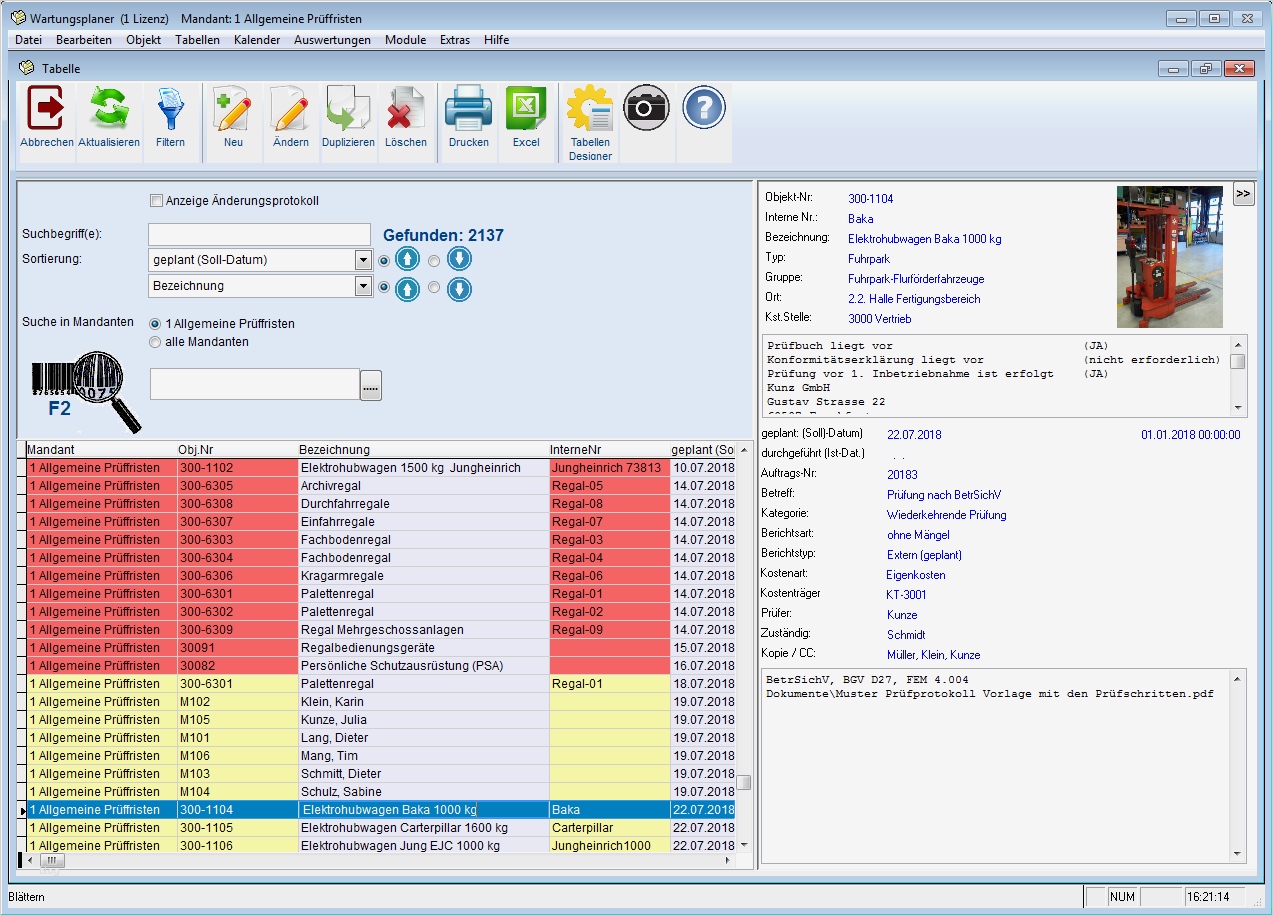
Task: Enable Anzeige Änderungsprotokoll checkbox
Action: [x=156, y=201]
